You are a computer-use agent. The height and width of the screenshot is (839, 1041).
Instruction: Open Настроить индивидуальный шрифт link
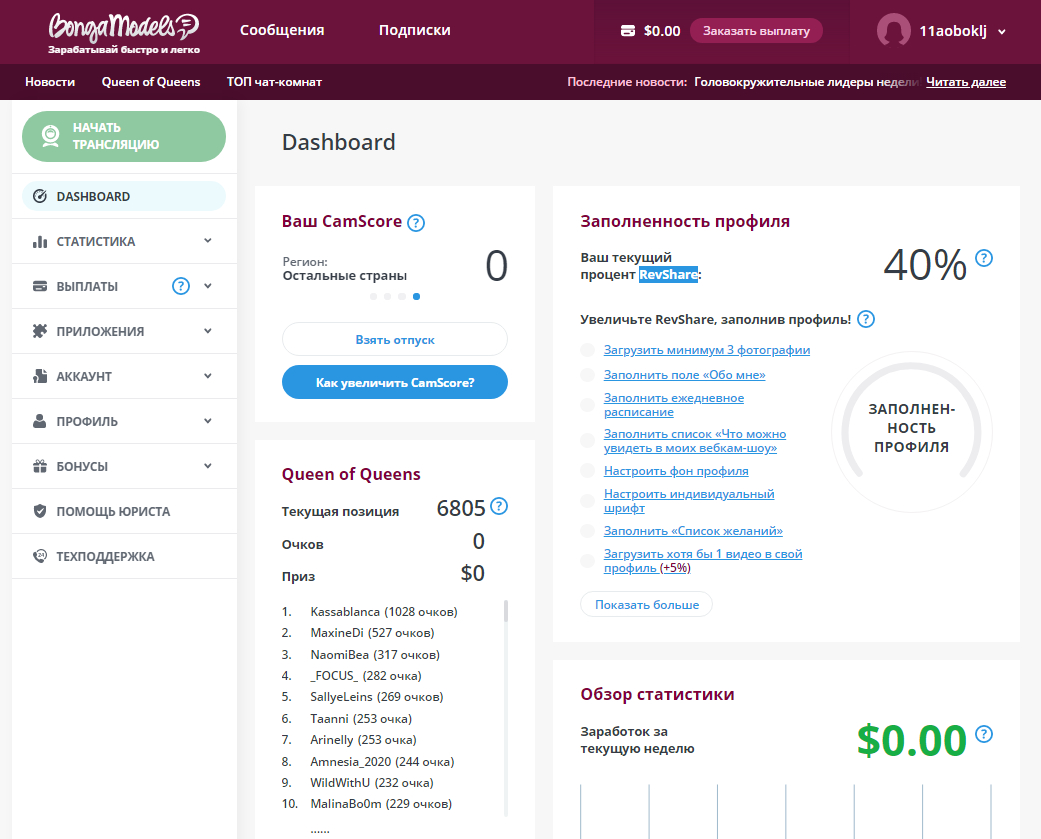click(x=689, y=501)
